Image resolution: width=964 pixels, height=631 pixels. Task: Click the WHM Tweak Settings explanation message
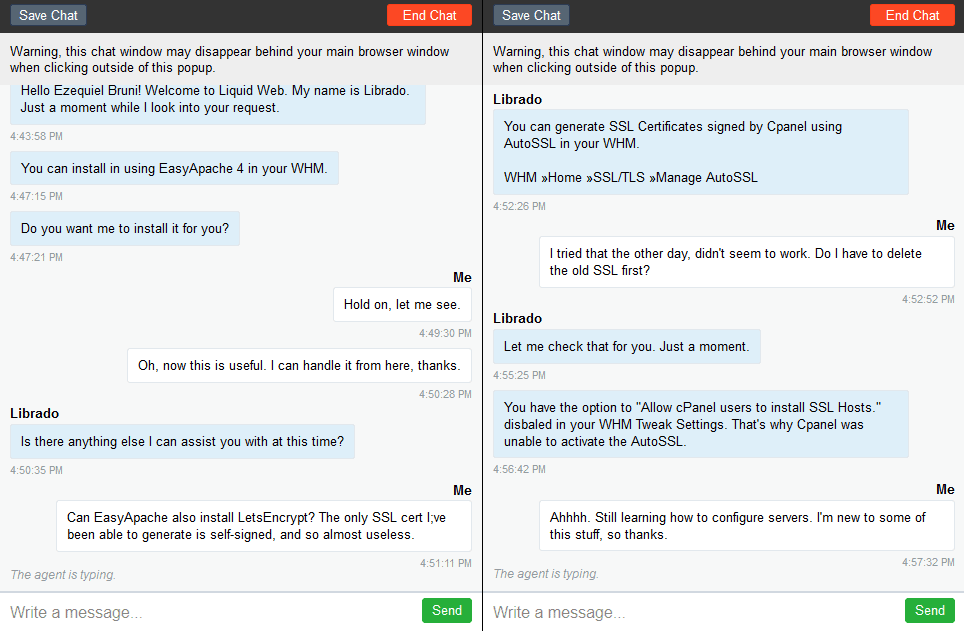click(701, 424)
